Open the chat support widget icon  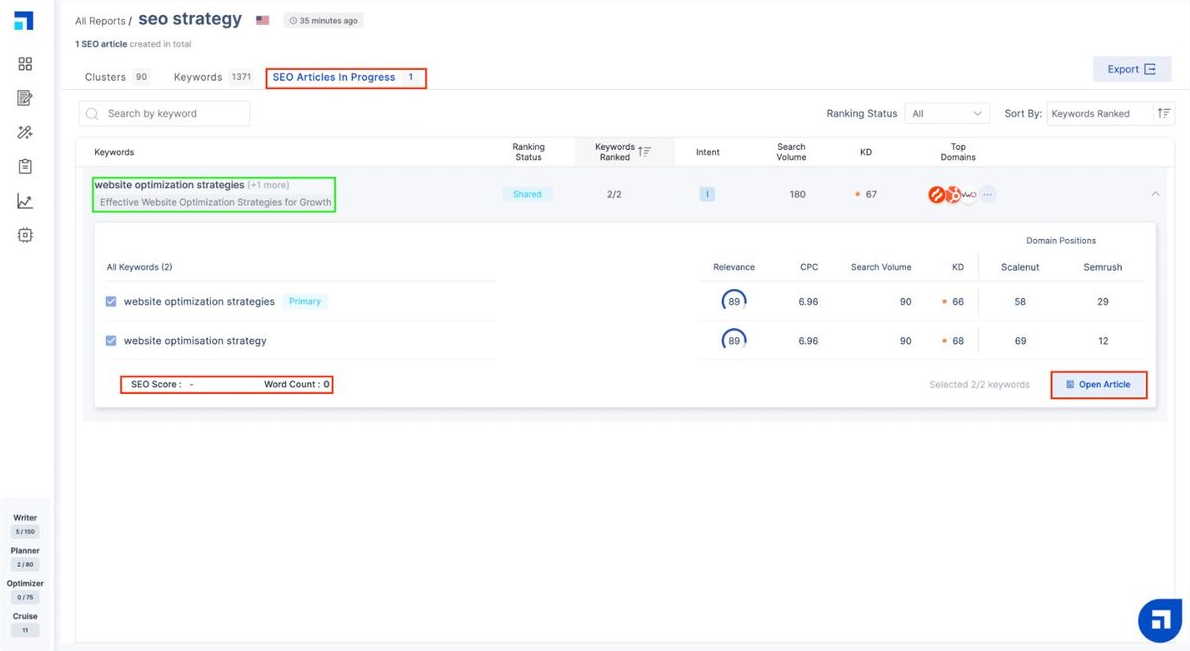(1160, 621)
